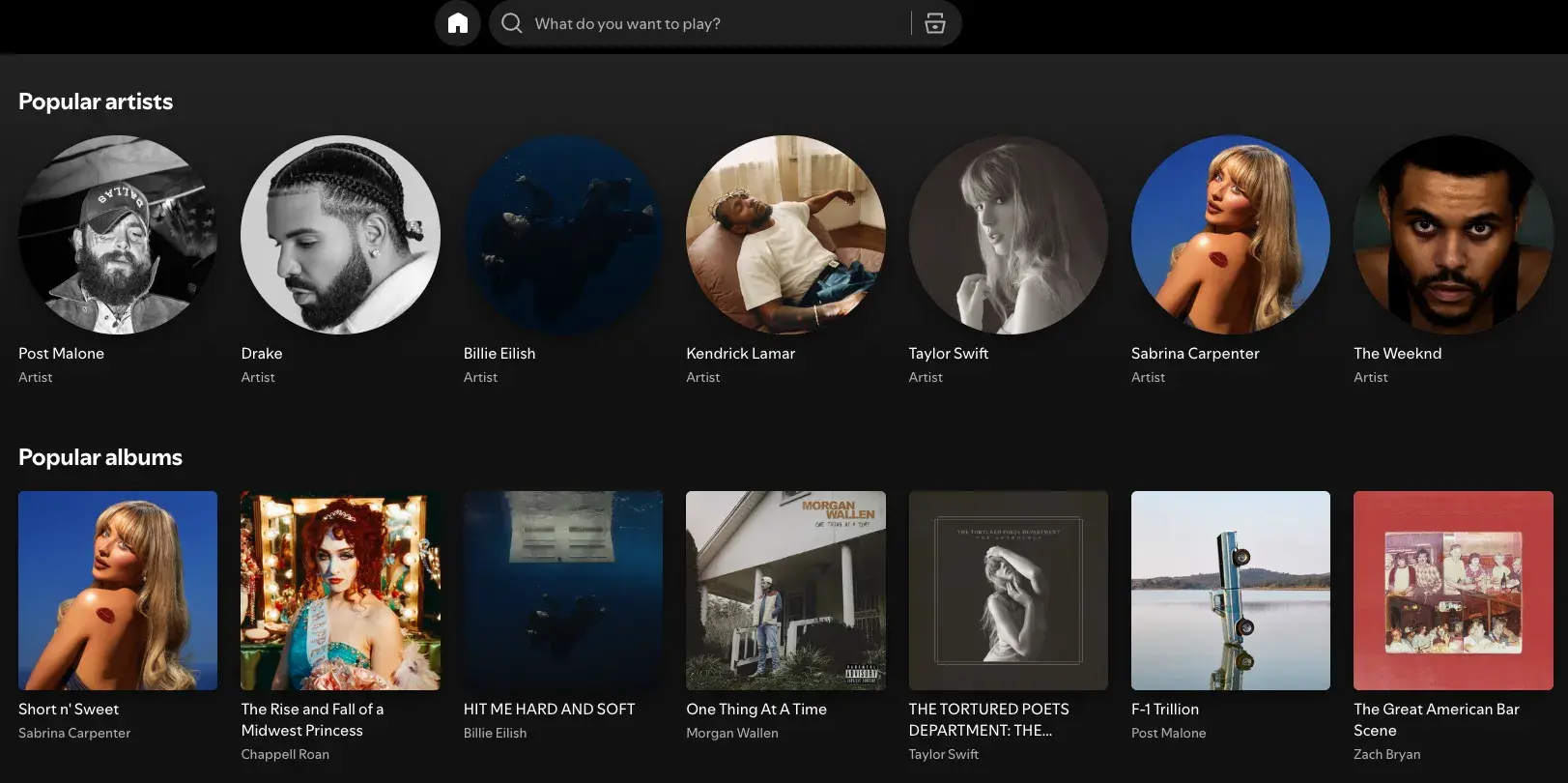Click the Kendrick Lamar artist name
Screen dimensions: 1568x783
[x=741, y=354]
